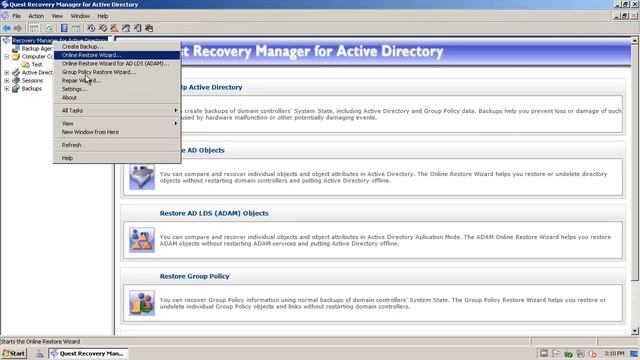Click the Quest Recovery Man... taskbar button

coord(88,353)
